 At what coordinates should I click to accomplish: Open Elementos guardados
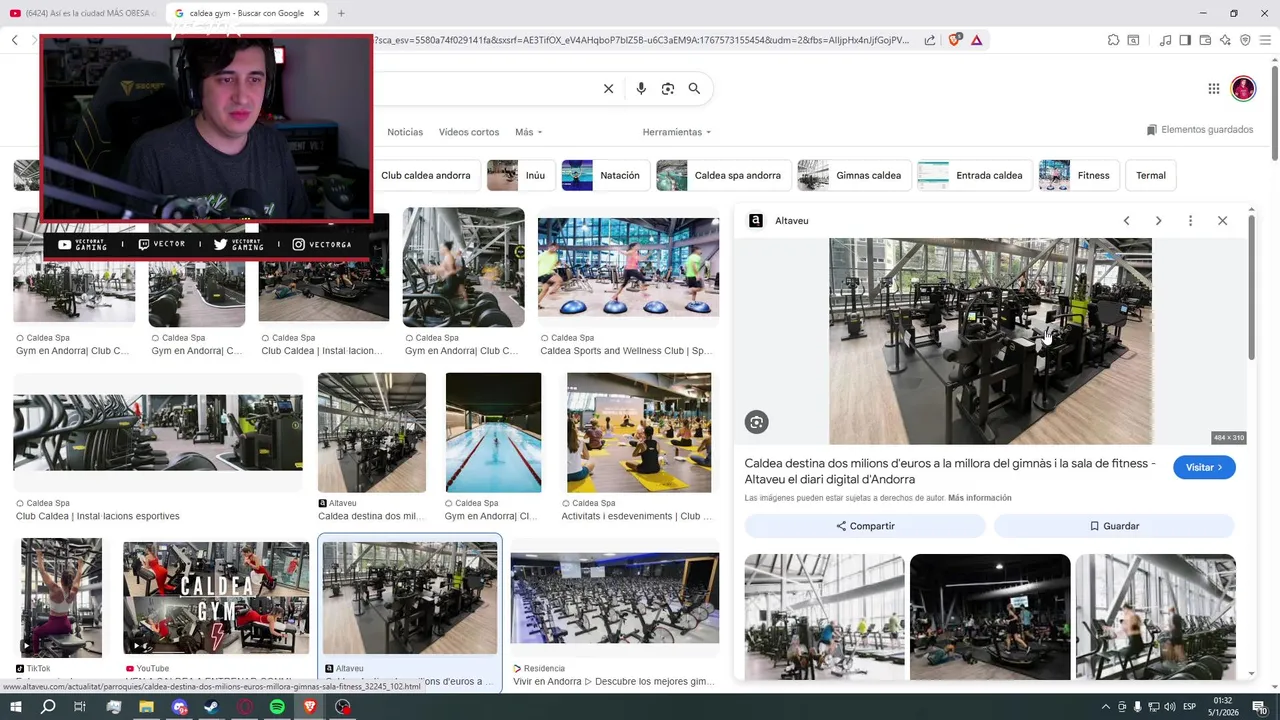(1200, 130)
